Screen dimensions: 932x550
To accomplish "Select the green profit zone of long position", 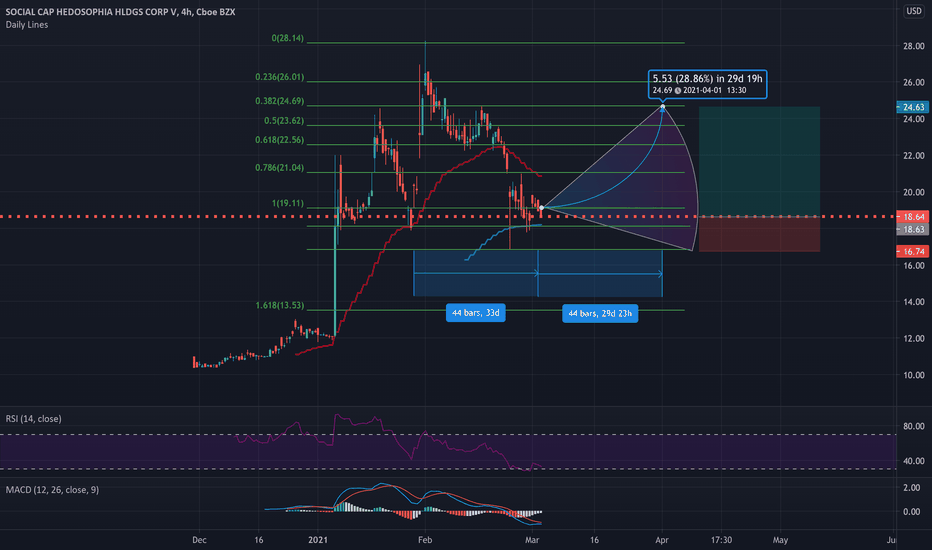I will point(760,162).
